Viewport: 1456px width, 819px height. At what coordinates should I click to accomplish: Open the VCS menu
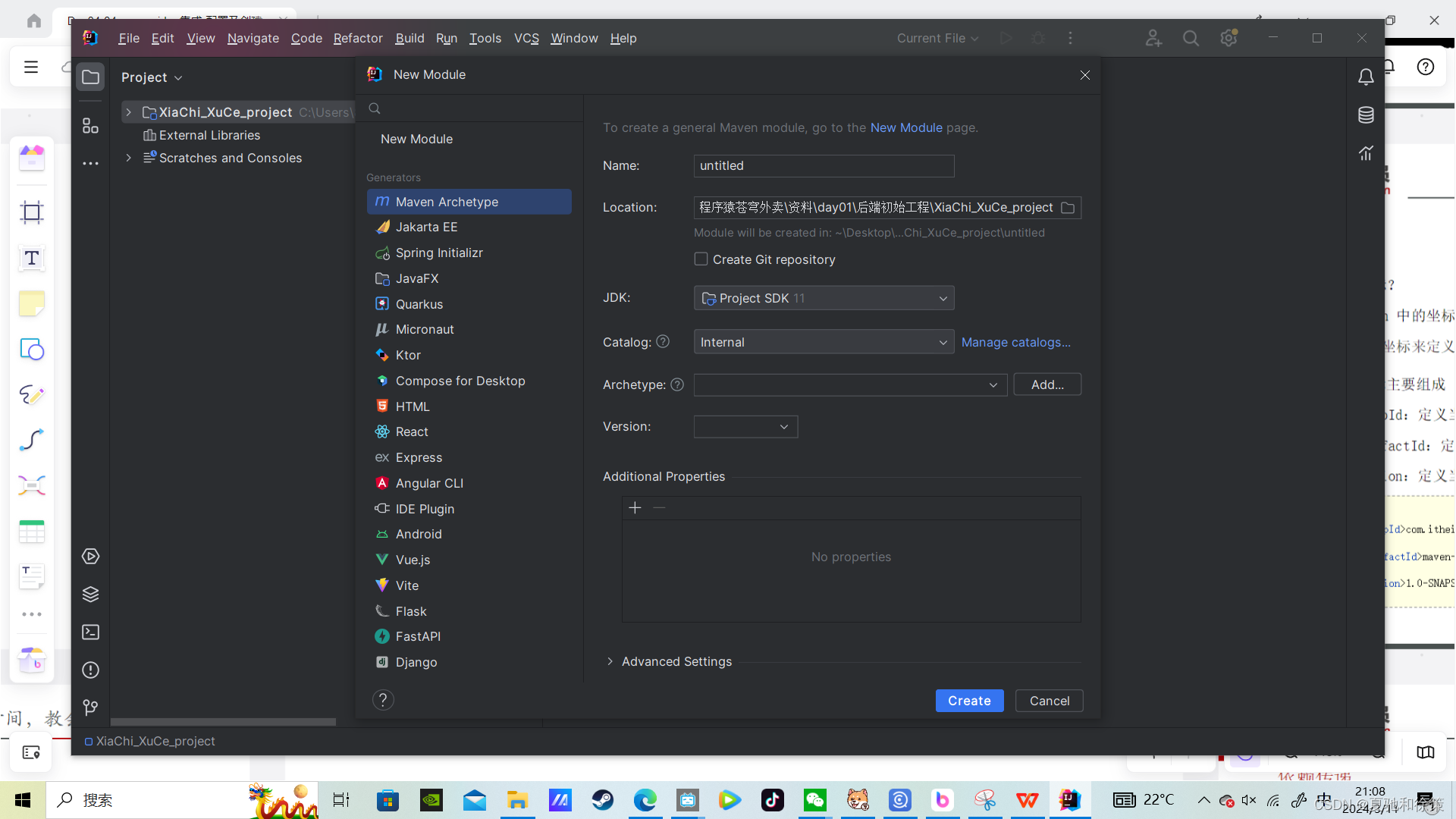[526, 38]
